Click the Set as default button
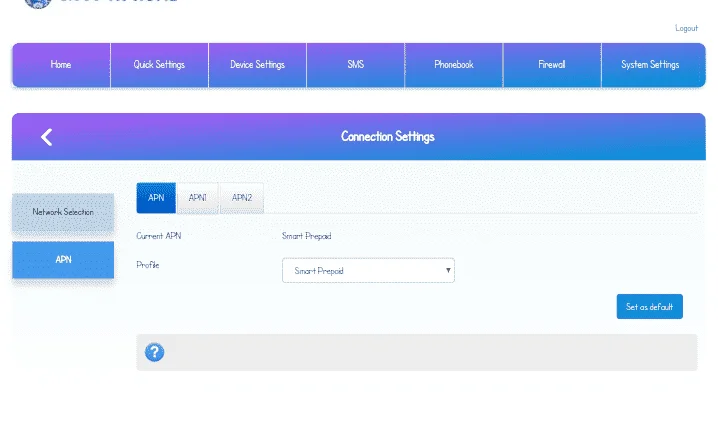 click(649, 307)
